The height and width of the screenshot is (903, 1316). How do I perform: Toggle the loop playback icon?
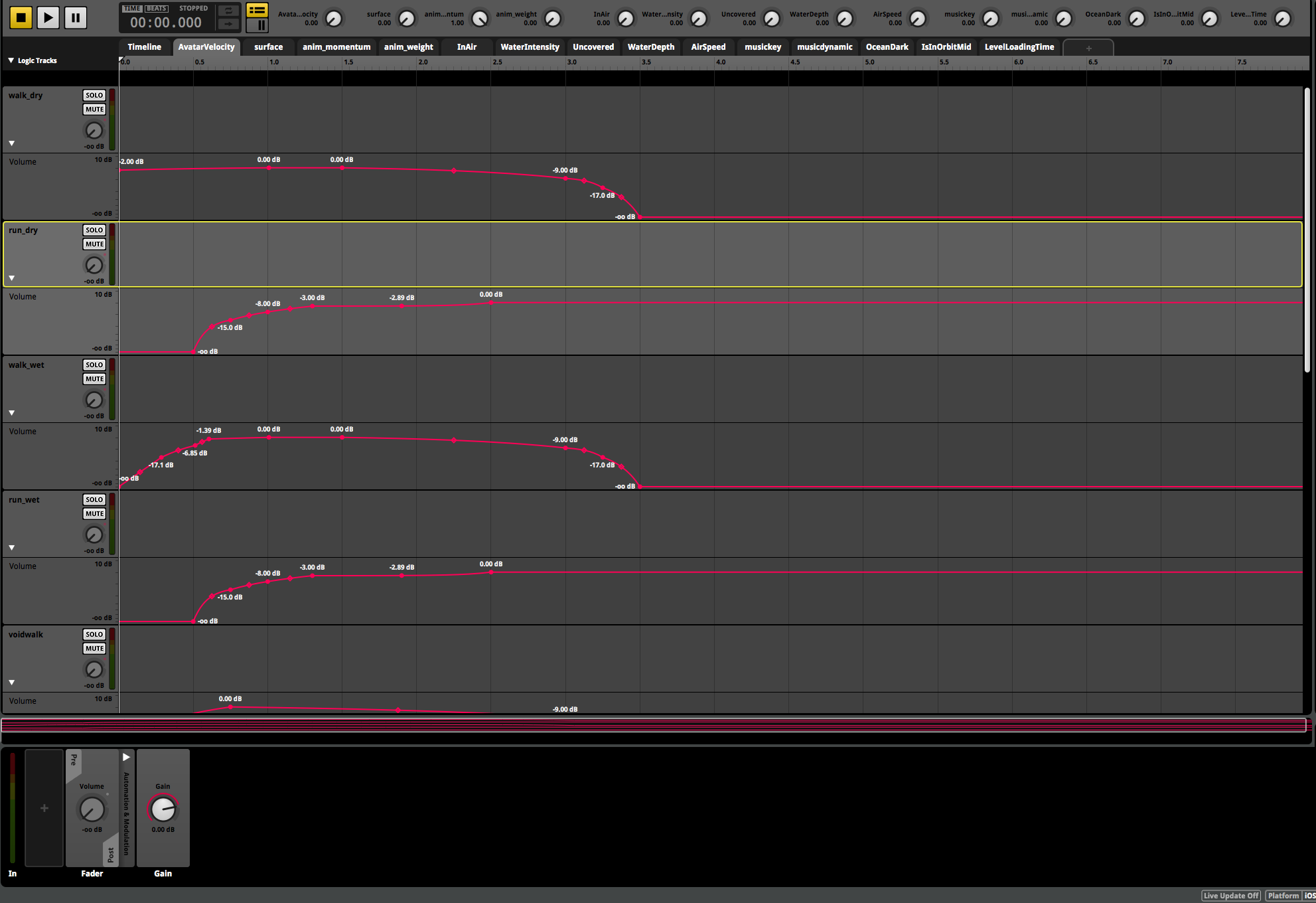pyautogui.click(x=228, y=11)
